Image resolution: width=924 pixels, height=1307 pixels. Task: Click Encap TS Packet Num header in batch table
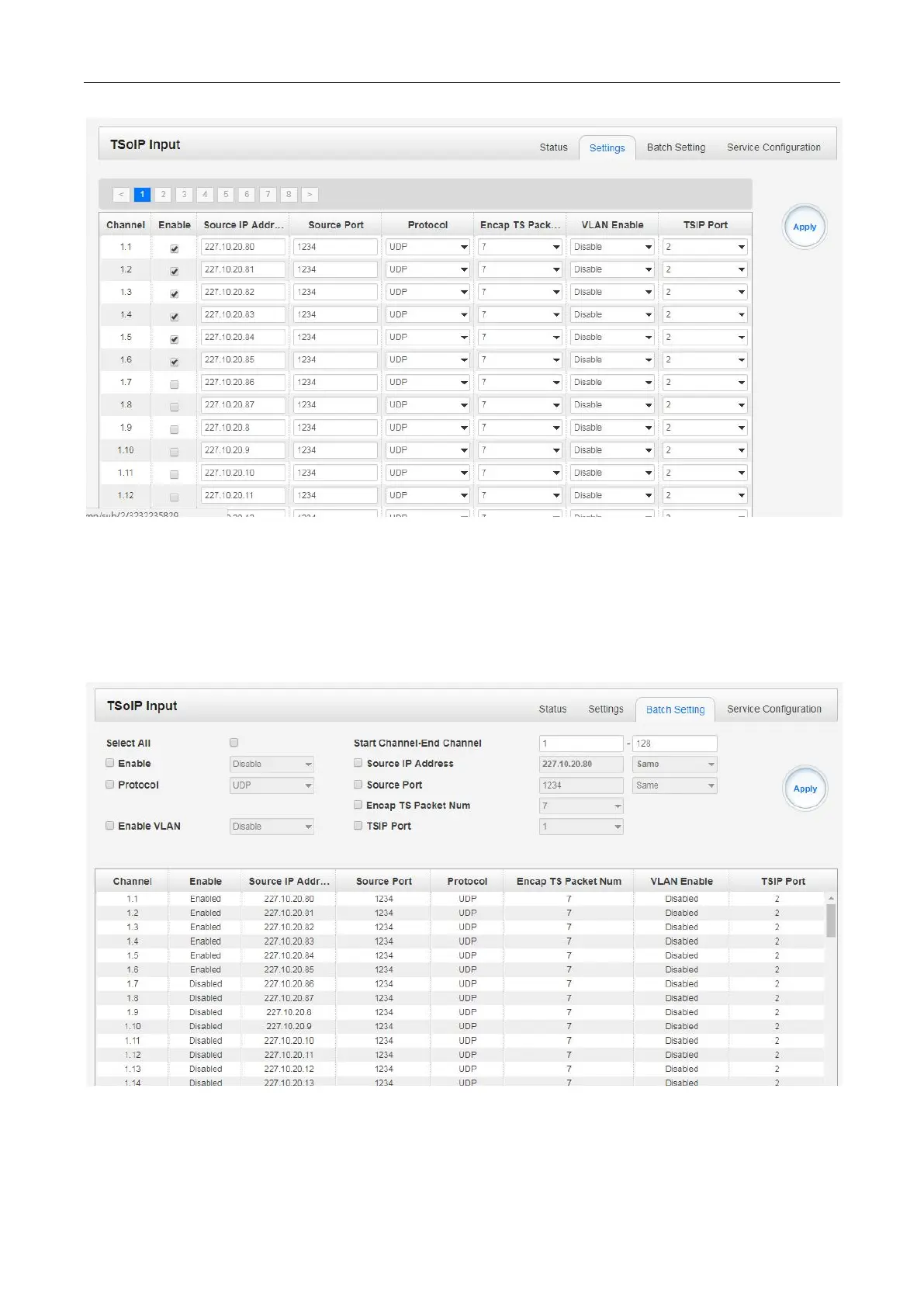coord(569,882)
